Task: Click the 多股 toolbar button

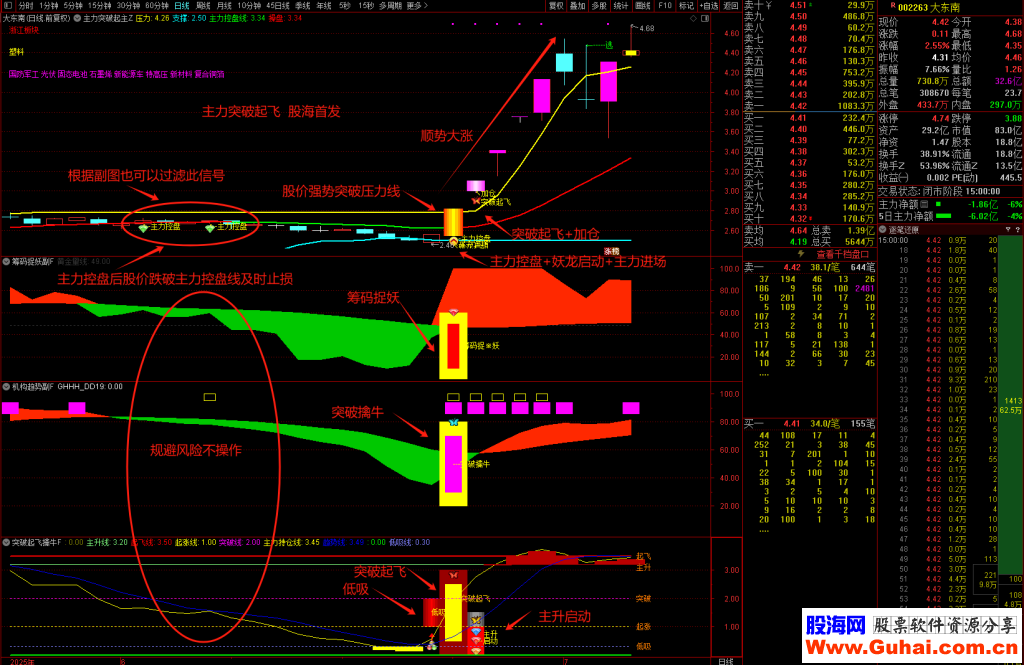Action: pyautogui.click(x=599, y=5)
